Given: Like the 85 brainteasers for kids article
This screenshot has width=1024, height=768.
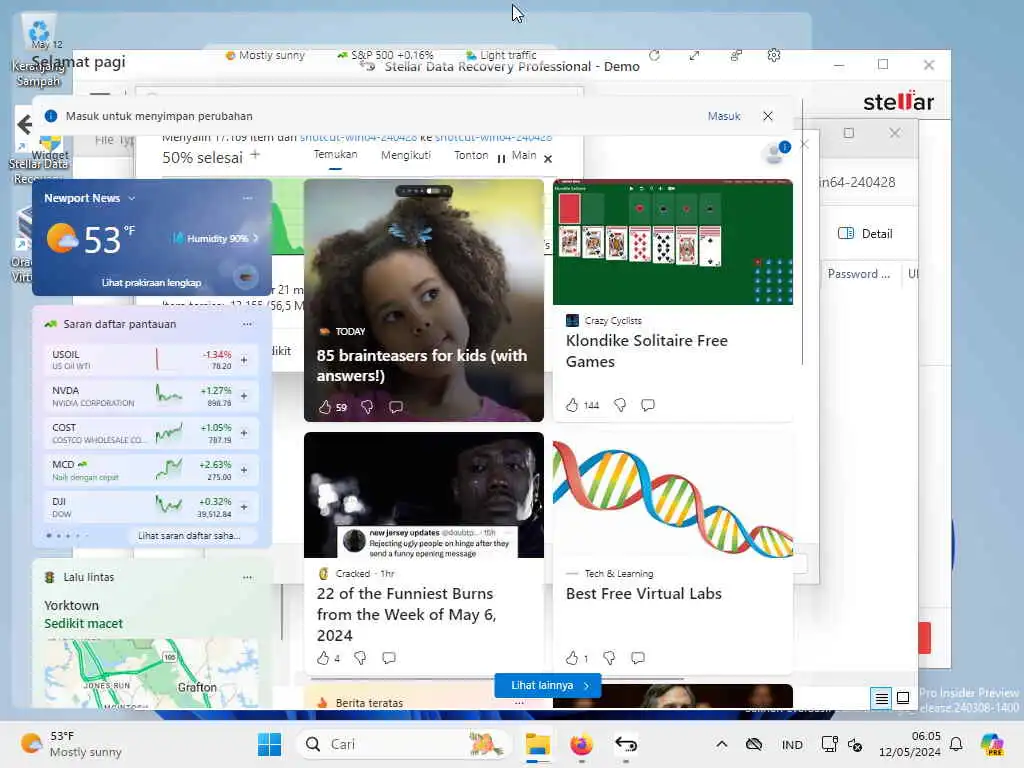Looking at the screenshot, I should tap(325, 407).
